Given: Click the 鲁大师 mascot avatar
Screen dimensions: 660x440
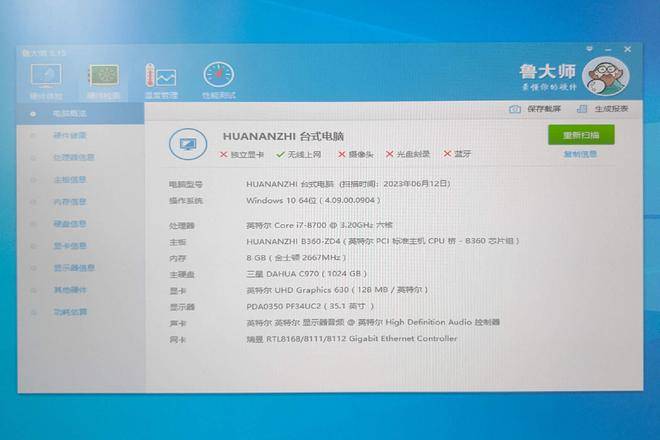Looking at the screenshot, I should point(606,76).
